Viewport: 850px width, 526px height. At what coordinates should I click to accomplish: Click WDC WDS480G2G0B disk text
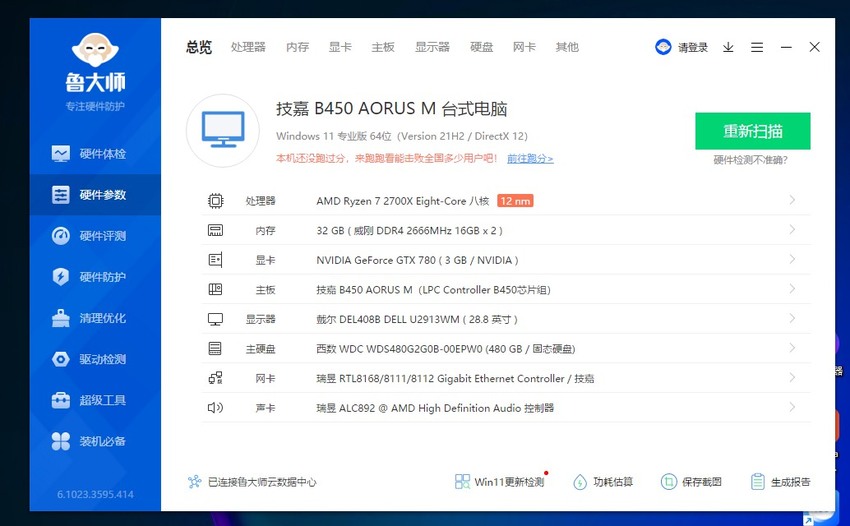(x=446, y=349)
